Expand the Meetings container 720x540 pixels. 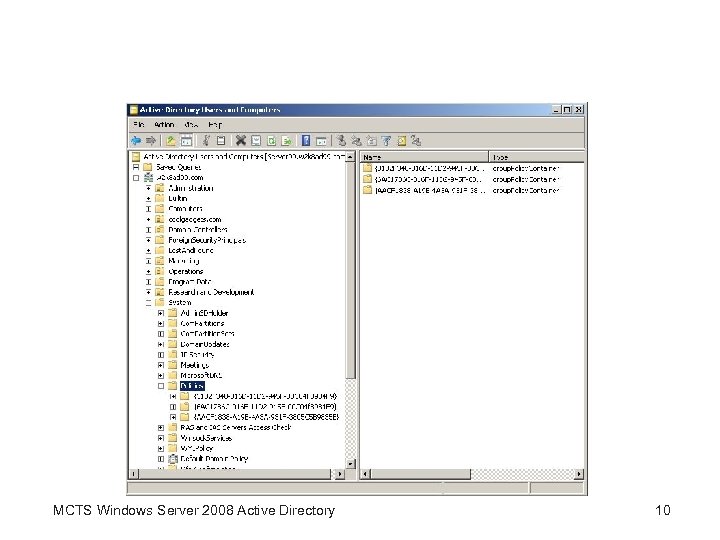[161, 365]
